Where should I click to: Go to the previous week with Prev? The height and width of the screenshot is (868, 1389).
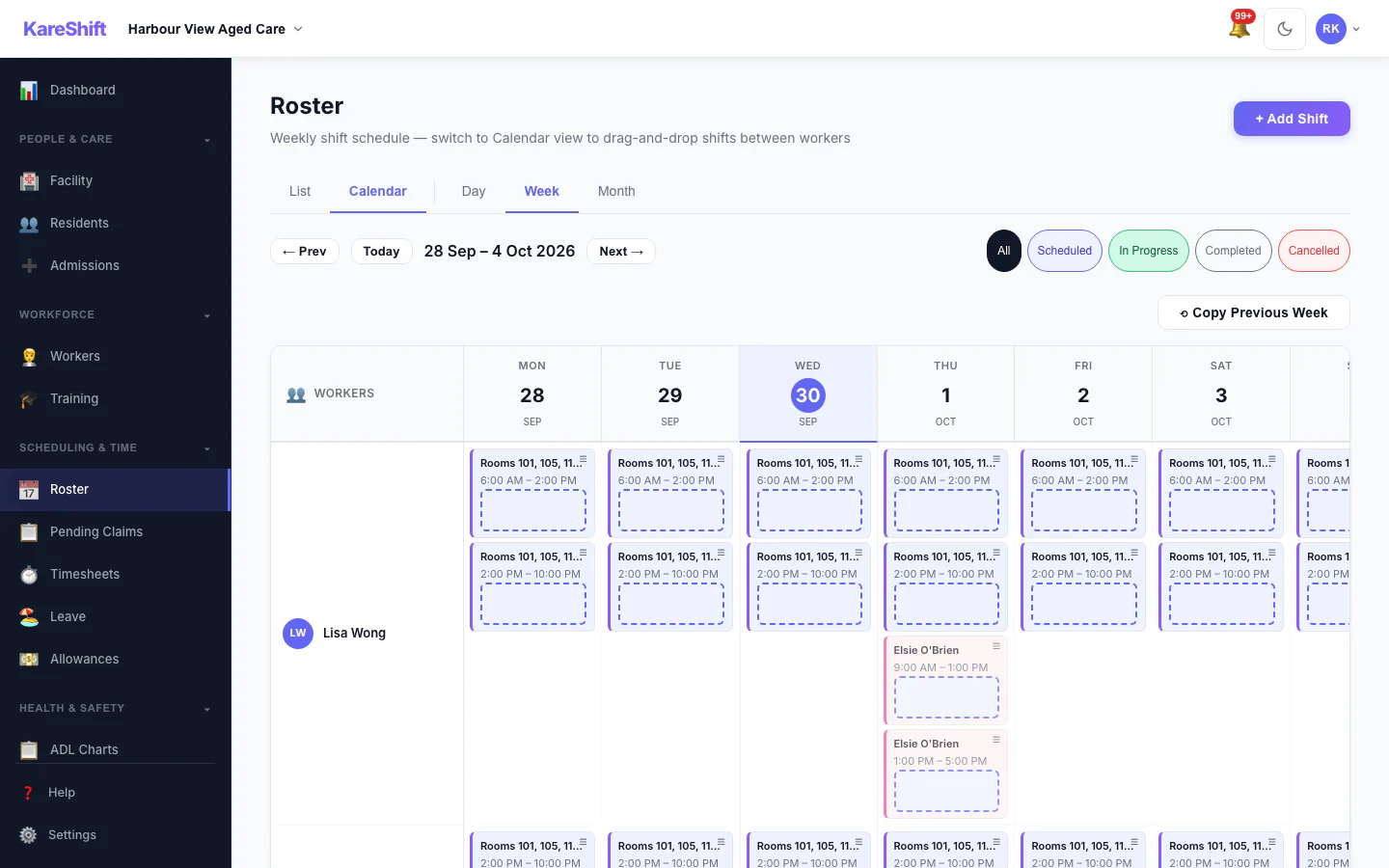click(x=305, y=252)
